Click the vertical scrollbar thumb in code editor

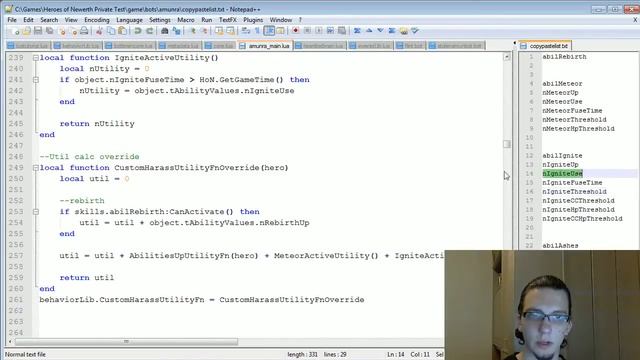point(507,144)
